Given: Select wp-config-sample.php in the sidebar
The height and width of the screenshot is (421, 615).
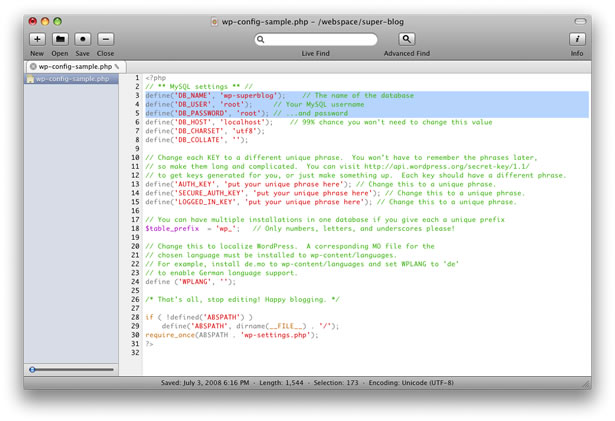Looking at the screenshot, I should tap(71, 79).
